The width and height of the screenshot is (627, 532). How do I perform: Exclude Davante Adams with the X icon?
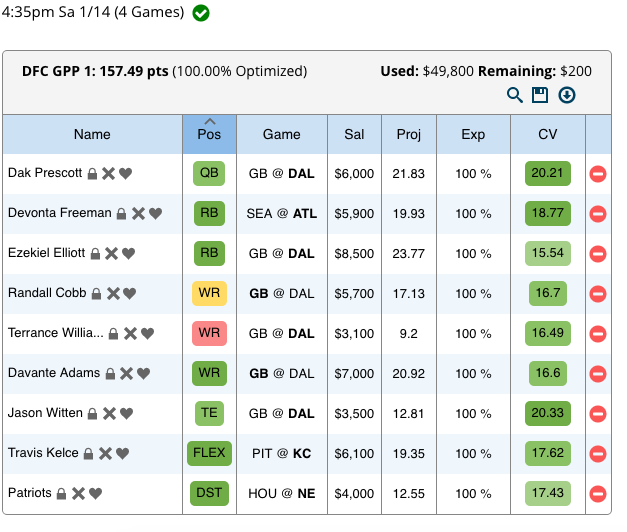coord(127,374)
